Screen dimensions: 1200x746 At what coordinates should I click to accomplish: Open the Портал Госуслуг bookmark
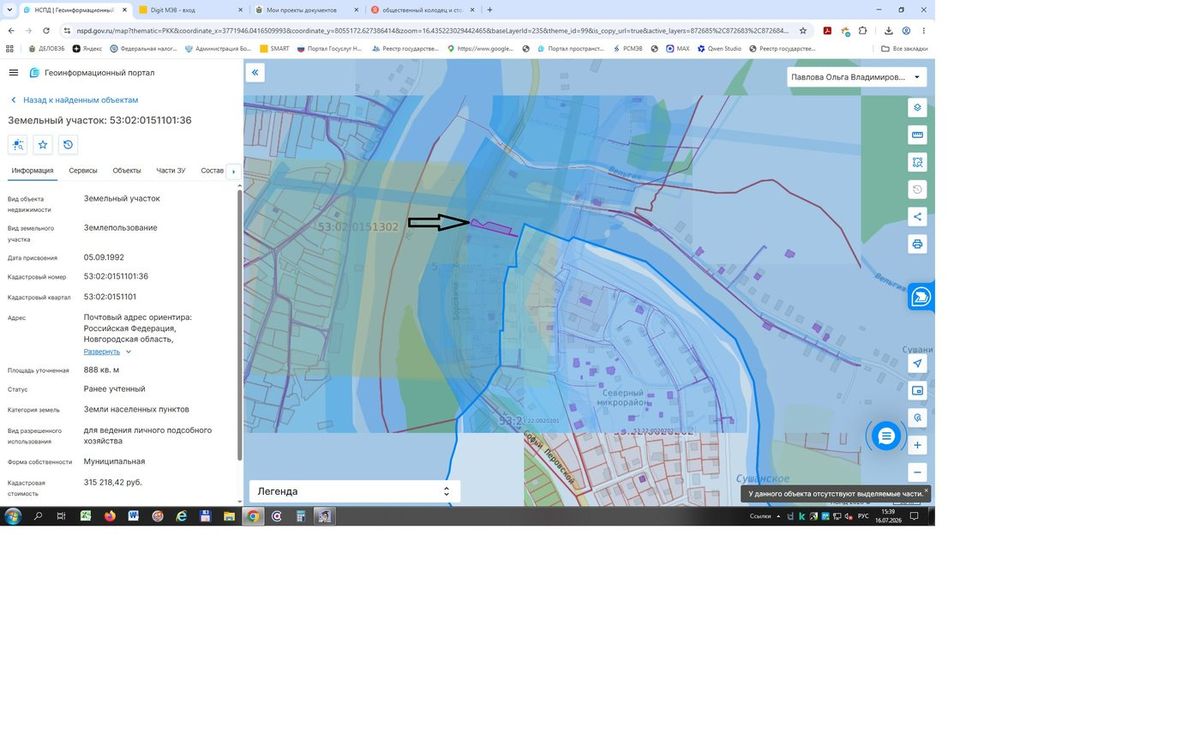pos(329,48)
